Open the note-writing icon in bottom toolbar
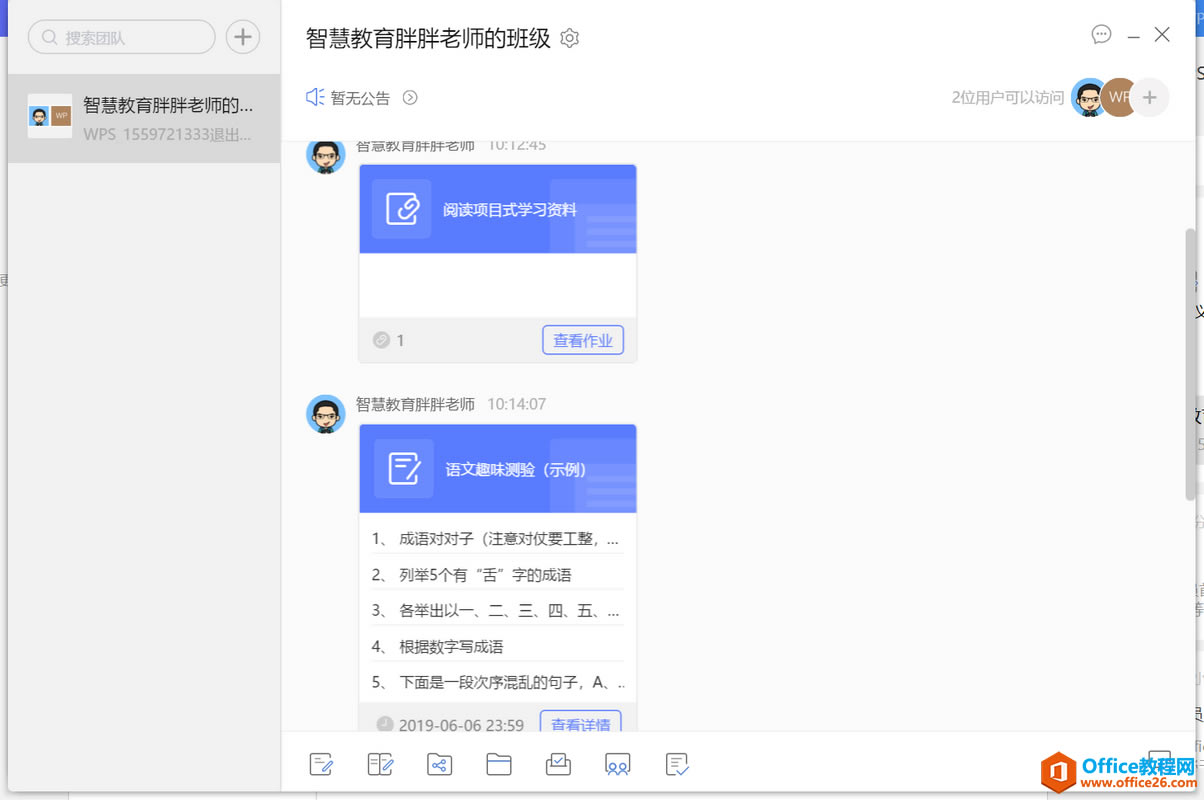Screen dimensions: 1204x800 [x=321, y=765]
